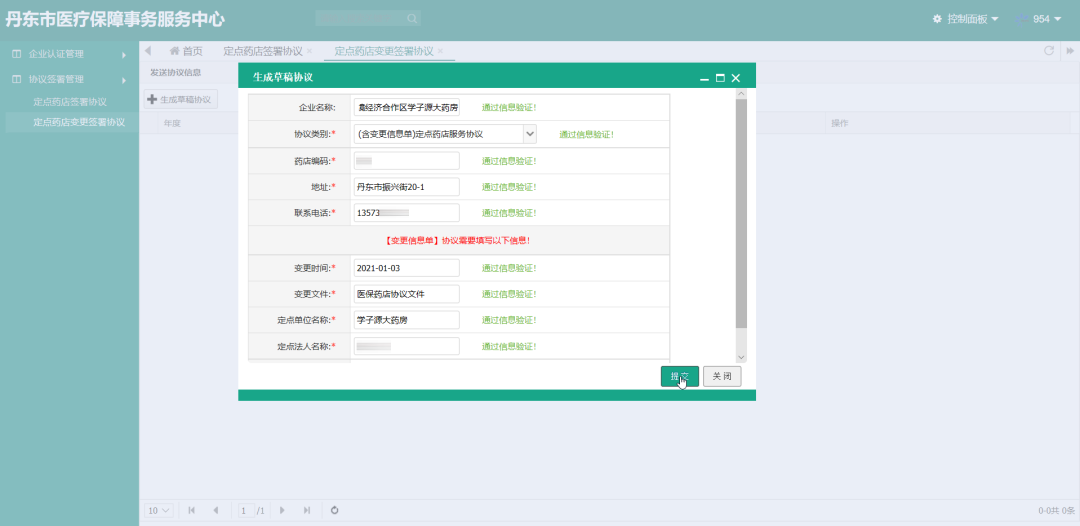Go to previous page icon

[216, 510]
